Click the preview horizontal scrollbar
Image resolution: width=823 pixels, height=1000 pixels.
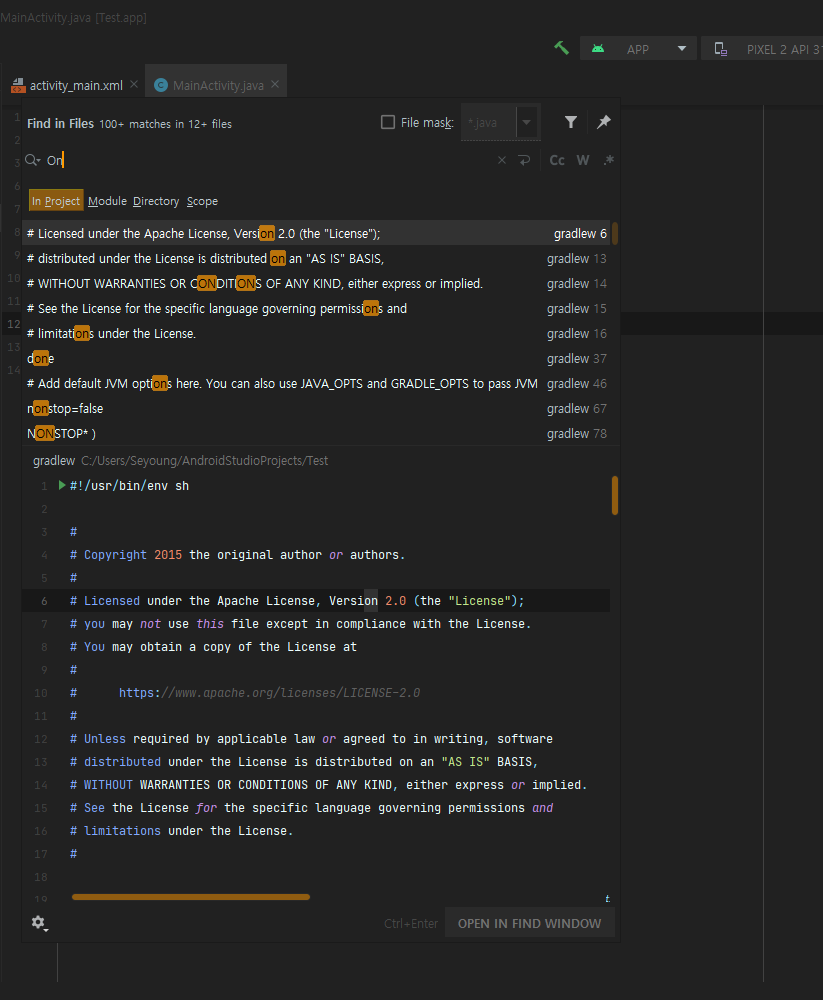[191, 897]
